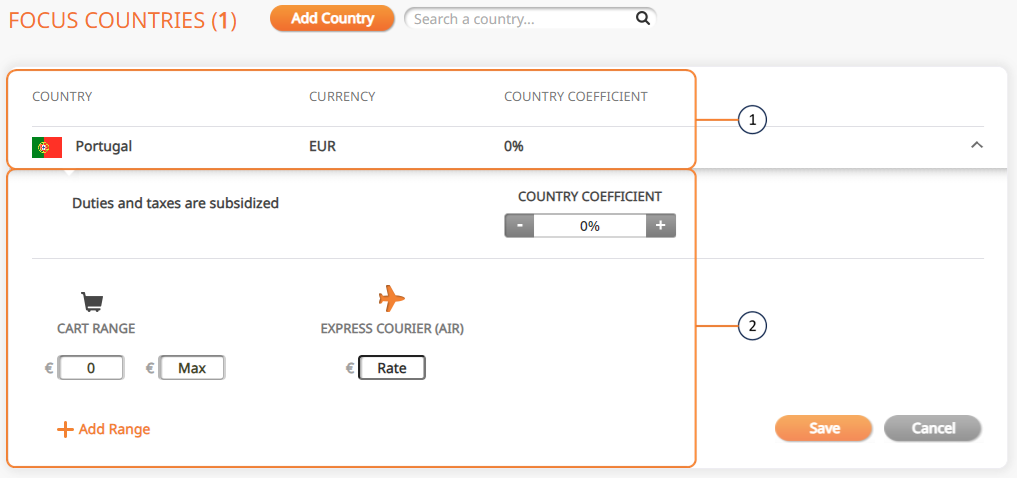Click the shopping cart icon
Screen dimensions: 1017x481
[92, 302]
